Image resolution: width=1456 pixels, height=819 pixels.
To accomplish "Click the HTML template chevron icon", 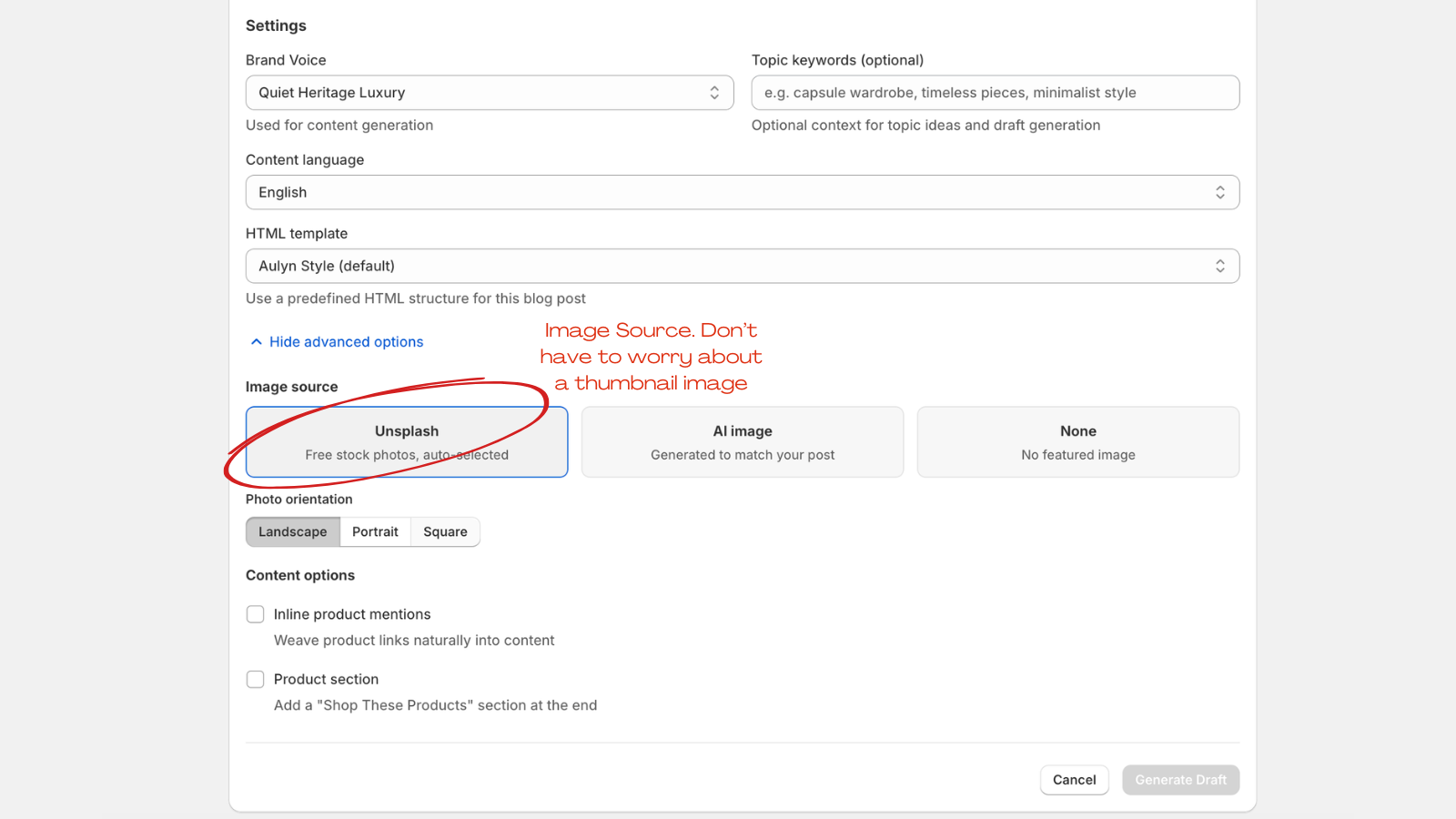I will 1222,265.
